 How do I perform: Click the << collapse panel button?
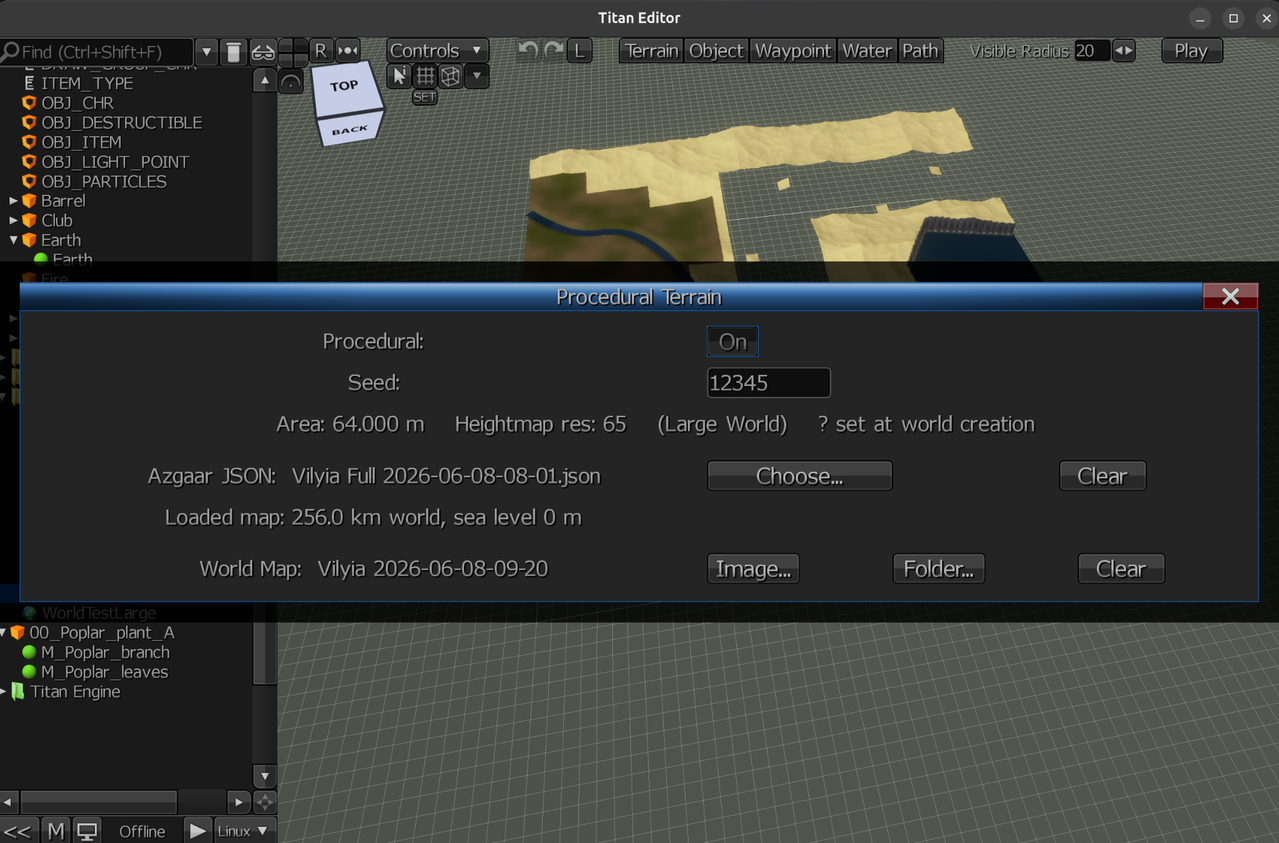coord(18,831)
